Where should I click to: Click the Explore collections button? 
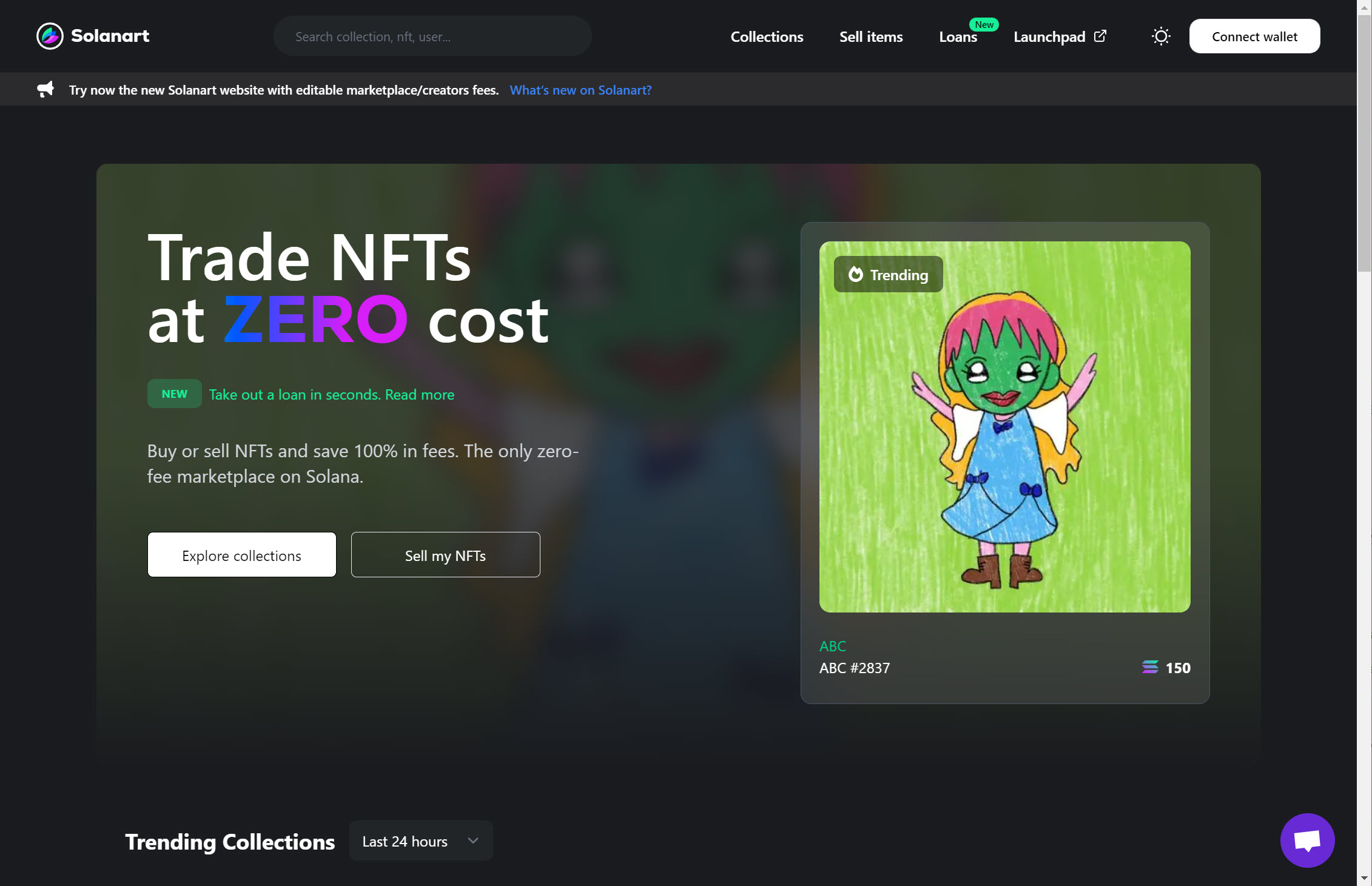click(x=241, y=555)
